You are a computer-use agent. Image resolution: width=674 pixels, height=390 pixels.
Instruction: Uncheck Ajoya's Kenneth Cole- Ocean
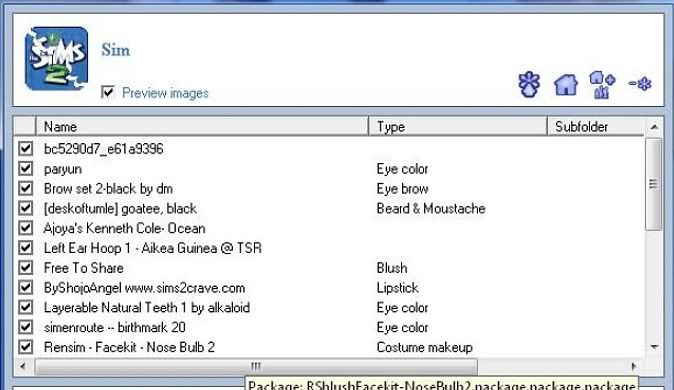[x=25, y=228]
